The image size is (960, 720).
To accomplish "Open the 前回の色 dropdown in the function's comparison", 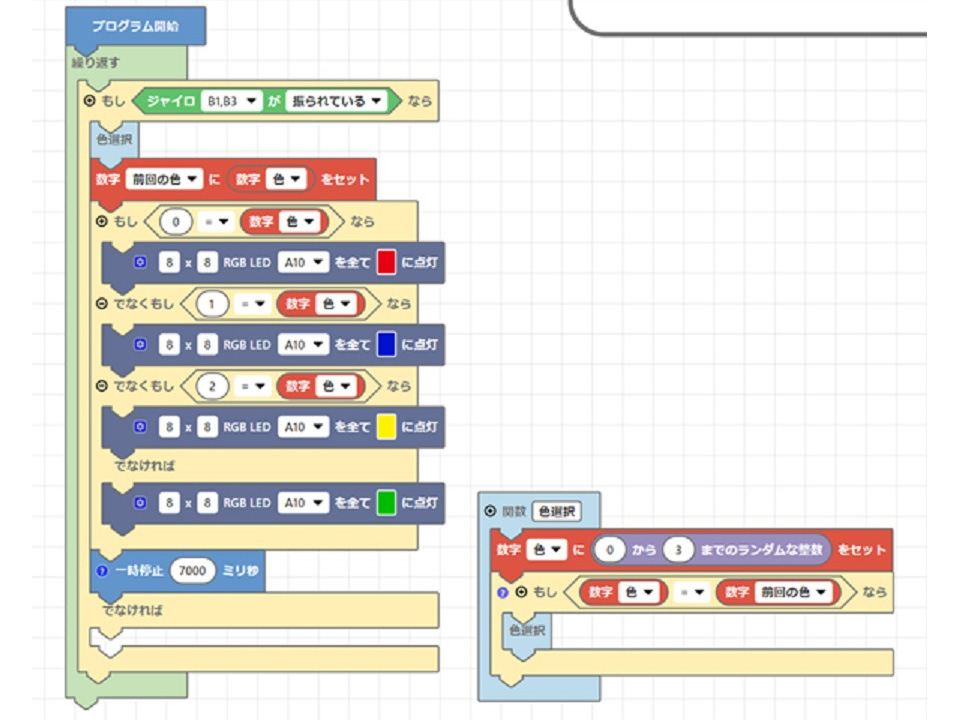I will pos(793,592).
